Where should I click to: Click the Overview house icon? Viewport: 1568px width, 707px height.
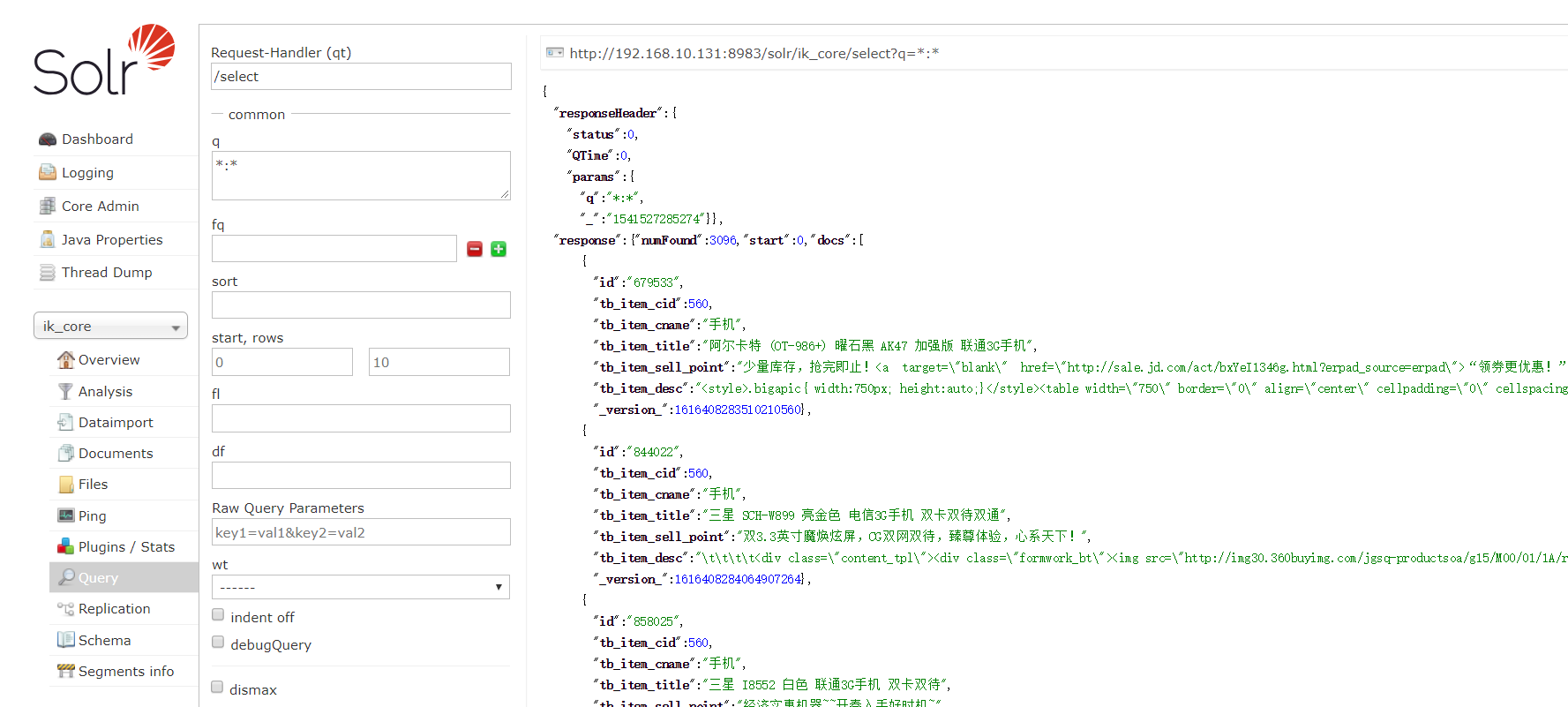coord(66,359)
